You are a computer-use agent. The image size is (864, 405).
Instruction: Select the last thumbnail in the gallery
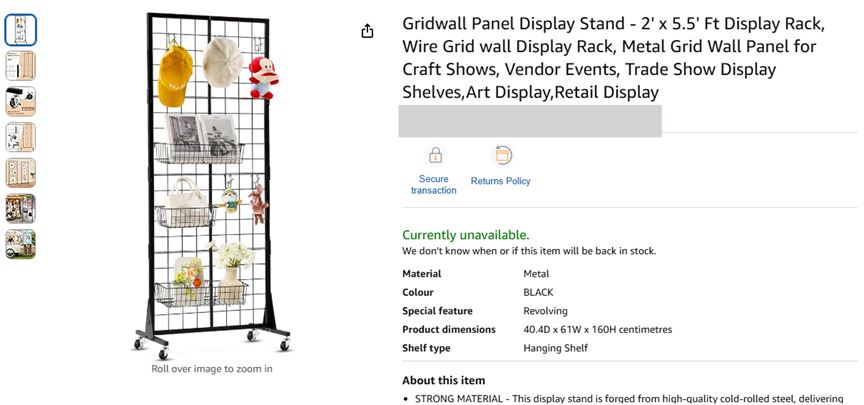(20, 244)
